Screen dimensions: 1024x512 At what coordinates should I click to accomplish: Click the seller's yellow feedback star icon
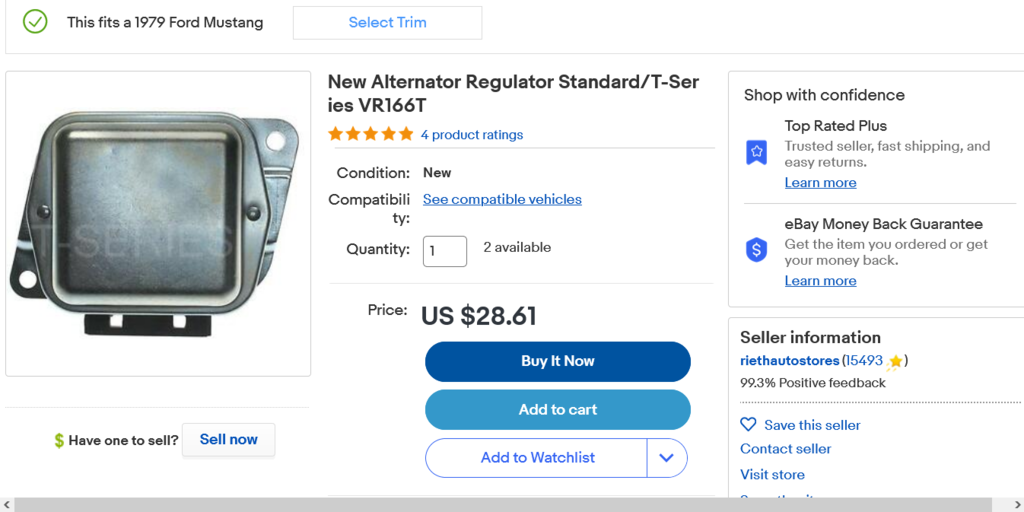(895, 361)
